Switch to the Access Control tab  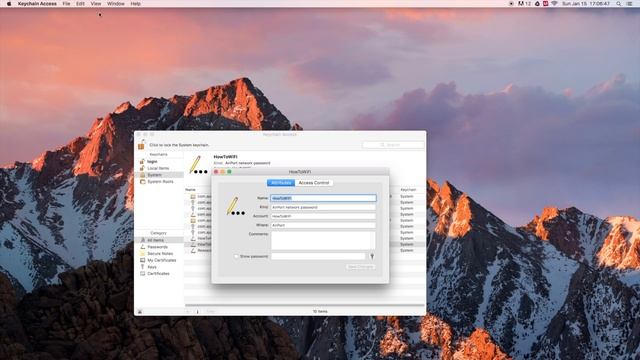coord(313,183)
